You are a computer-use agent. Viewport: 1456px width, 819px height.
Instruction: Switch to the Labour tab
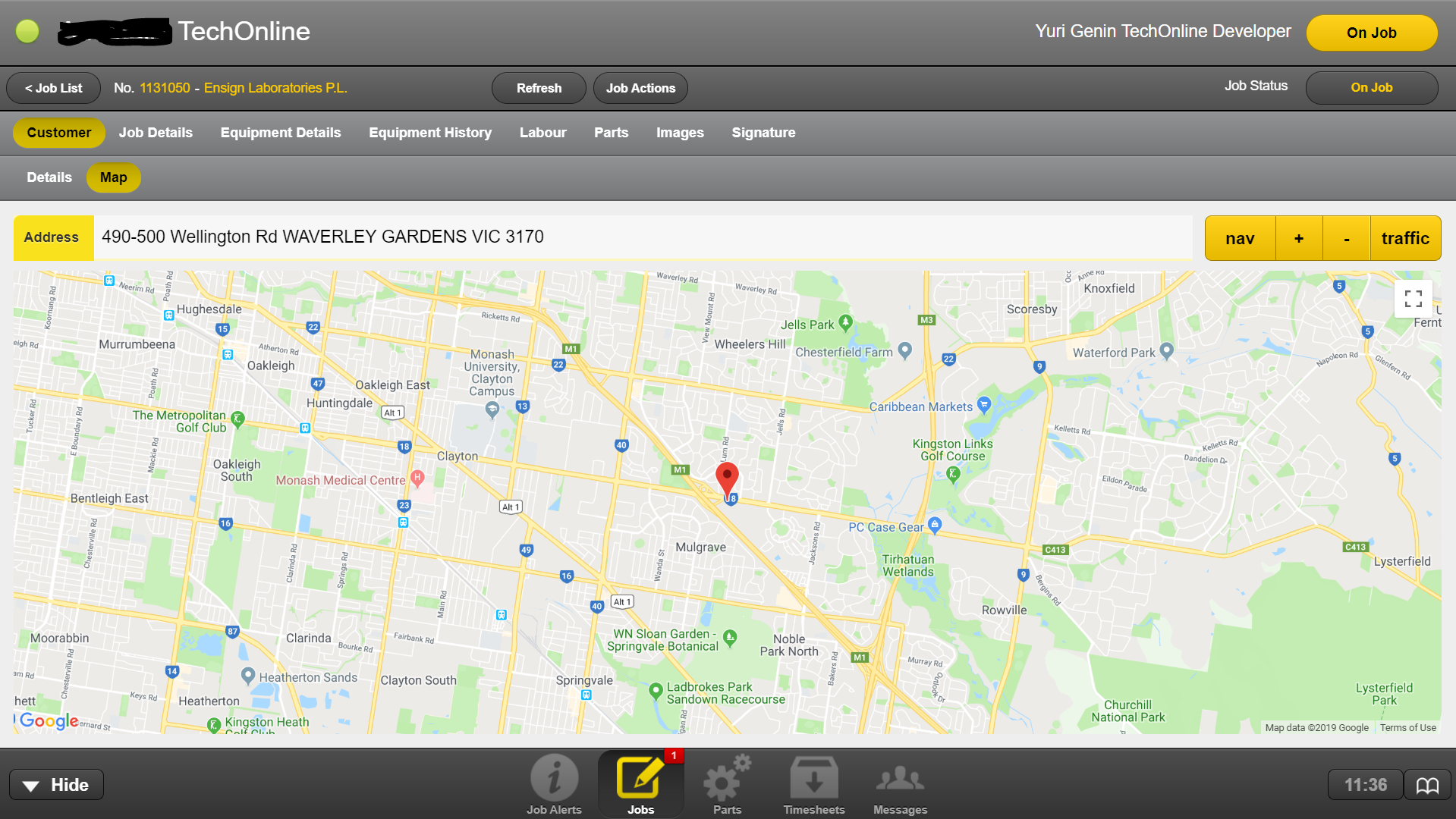point(543,133)
